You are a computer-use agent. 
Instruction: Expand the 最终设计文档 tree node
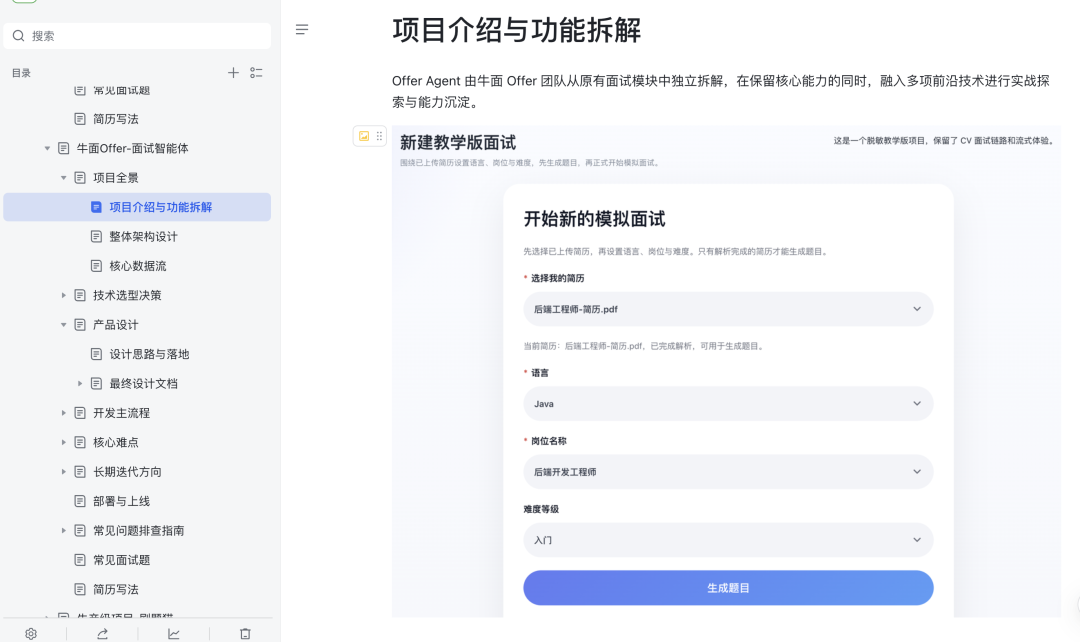pyautogui.click(x=80, y=384)
